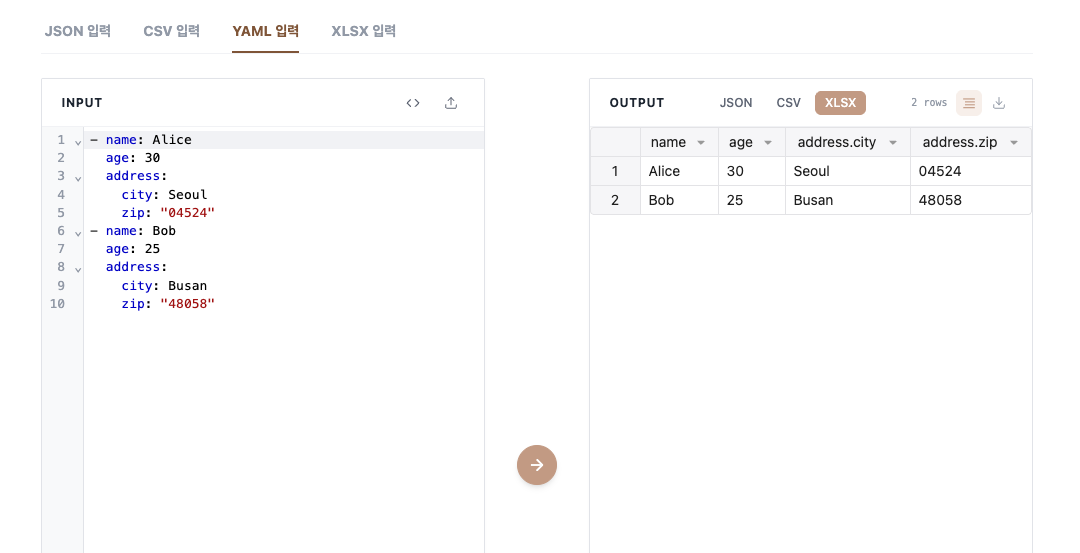Collapse the fold arrow on line 6
The height and width of the screenshot is (553, 1080).
click(78, 233)
